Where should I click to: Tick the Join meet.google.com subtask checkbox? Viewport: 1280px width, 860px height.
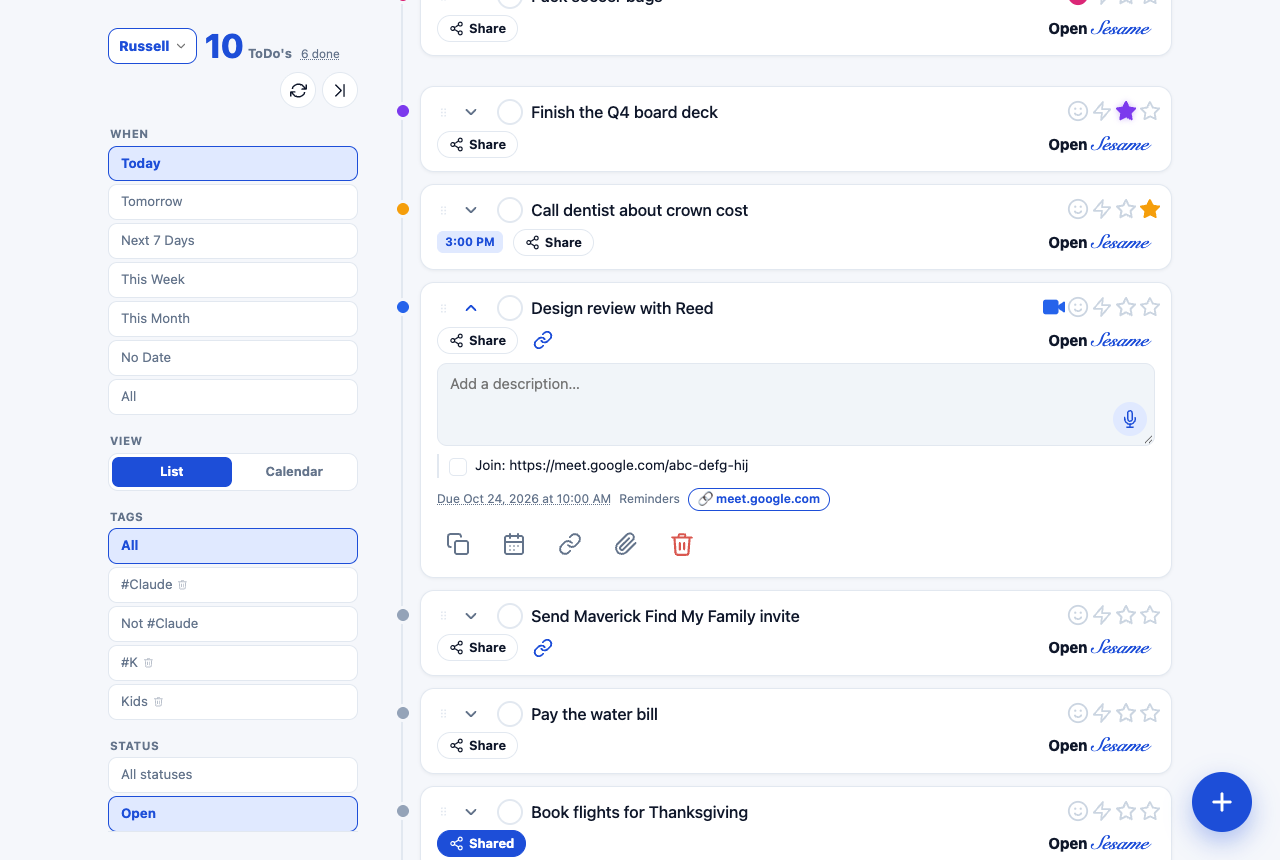458,466
